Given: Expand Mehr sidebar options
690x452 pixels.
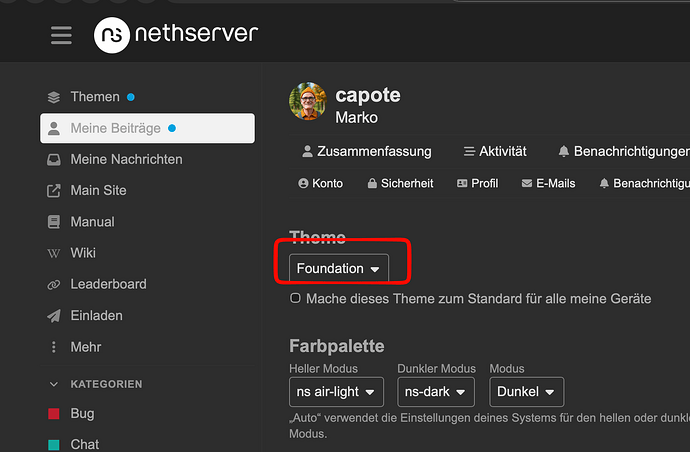Looking at the screenshot, I should tap(86, 347).
